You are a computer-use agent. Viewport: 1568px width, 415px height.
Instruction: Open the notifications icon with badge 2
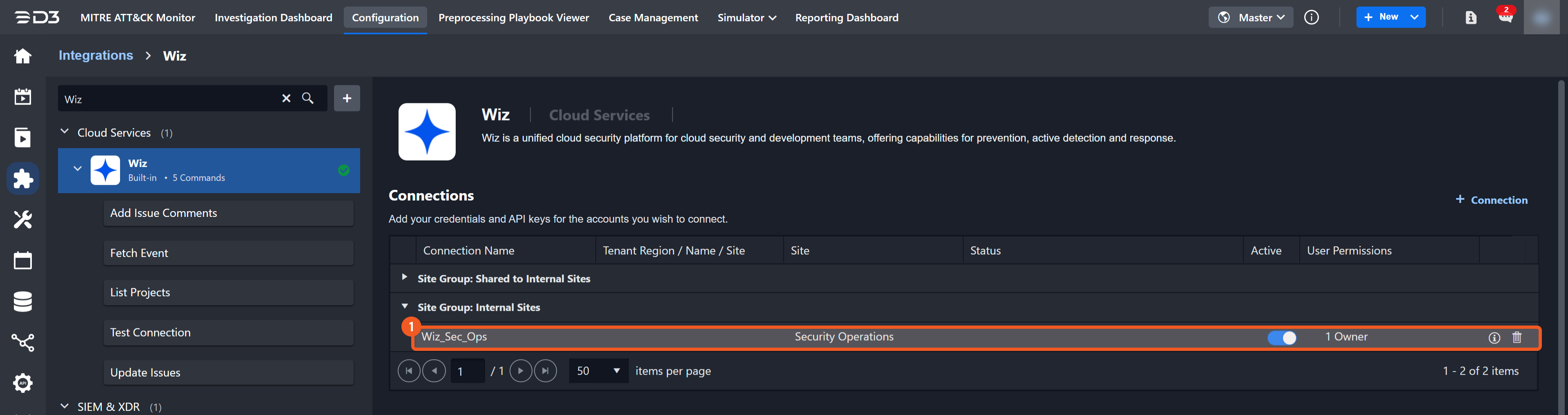[x=1505, y=18]
